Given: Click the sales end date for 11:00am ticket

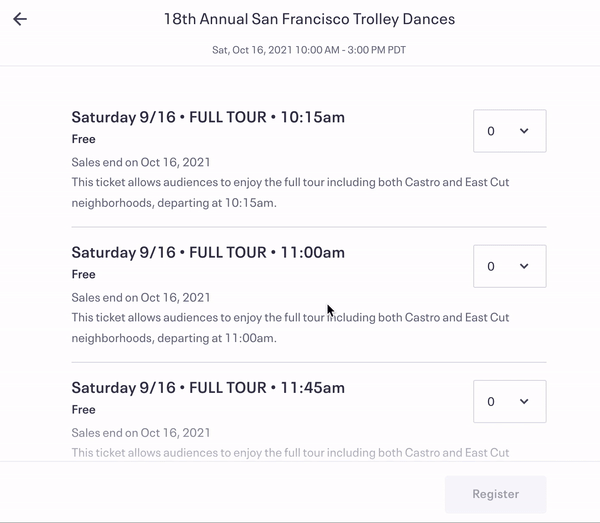Looking at the screenshot, I should coord(141,297).
